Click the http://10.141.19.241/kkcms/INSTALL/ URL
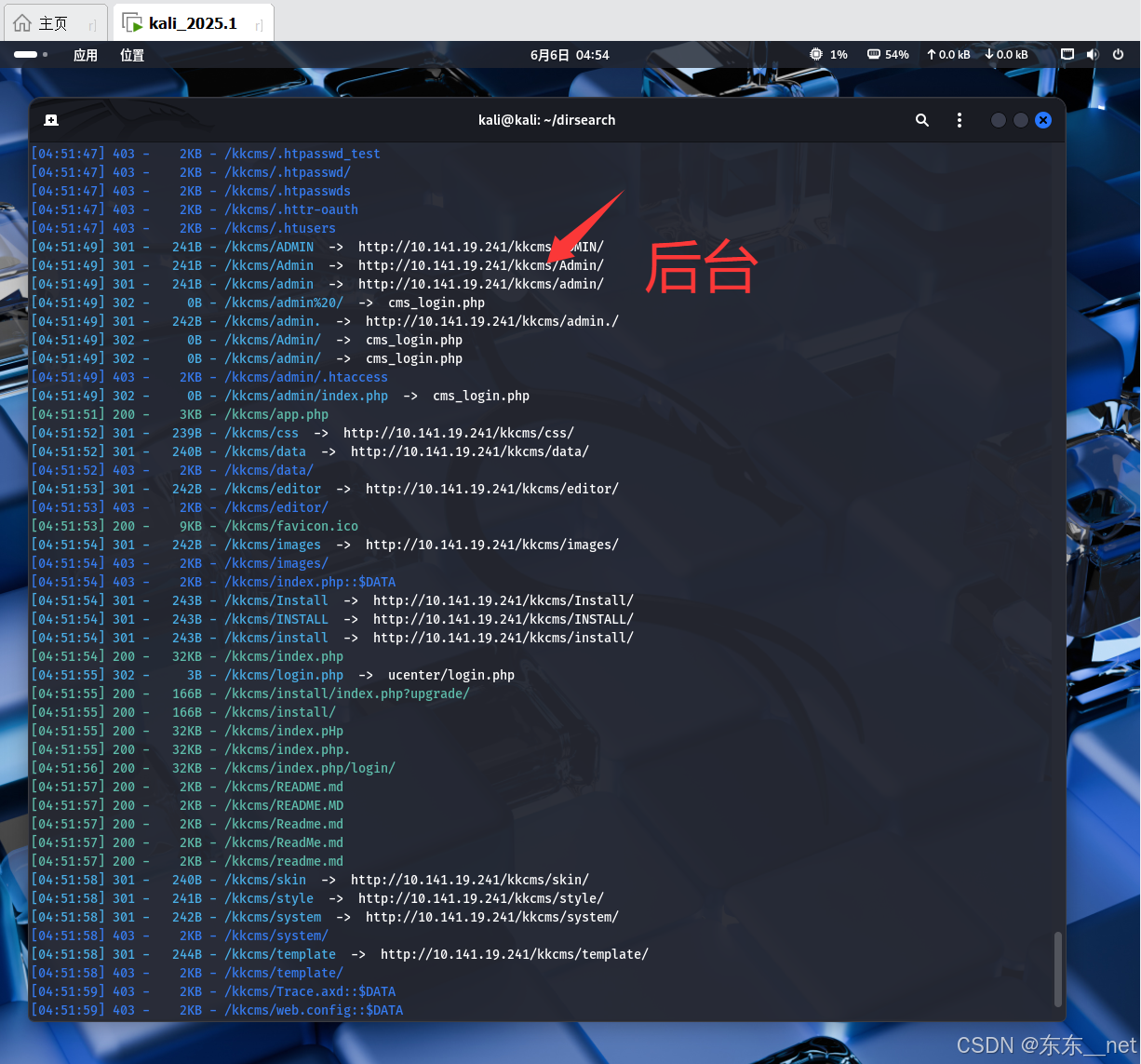 [x=503, y=619]
